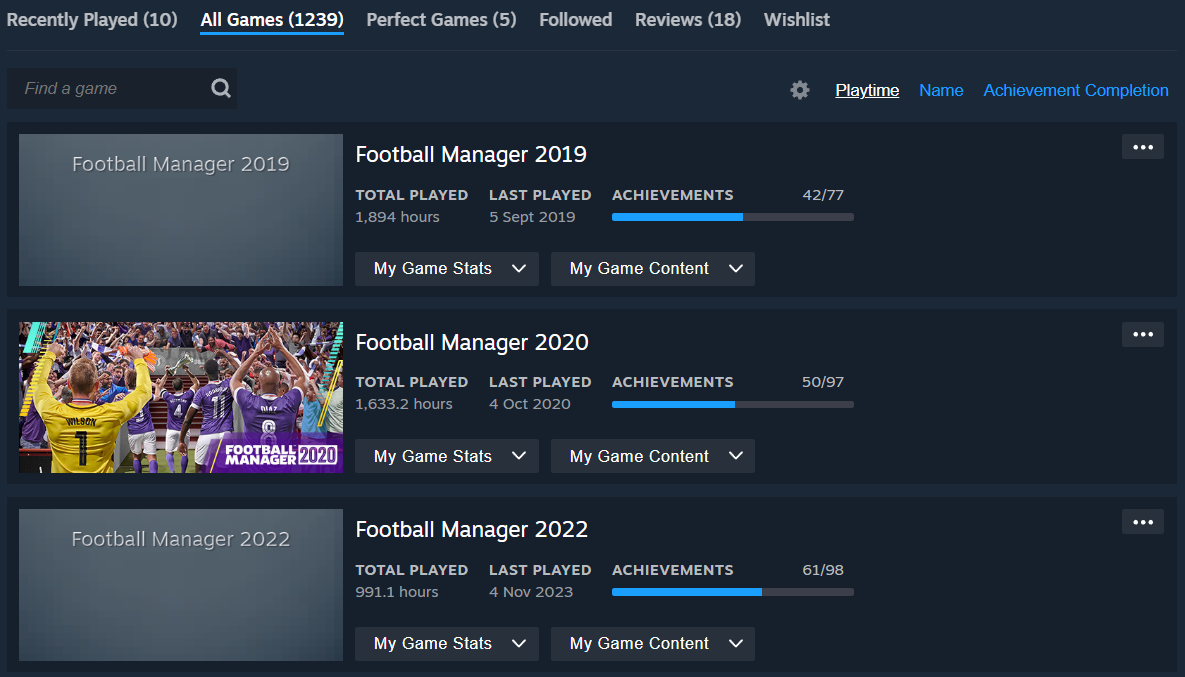Click Football Manager 2019 achievements progress bar

point(733,218)
